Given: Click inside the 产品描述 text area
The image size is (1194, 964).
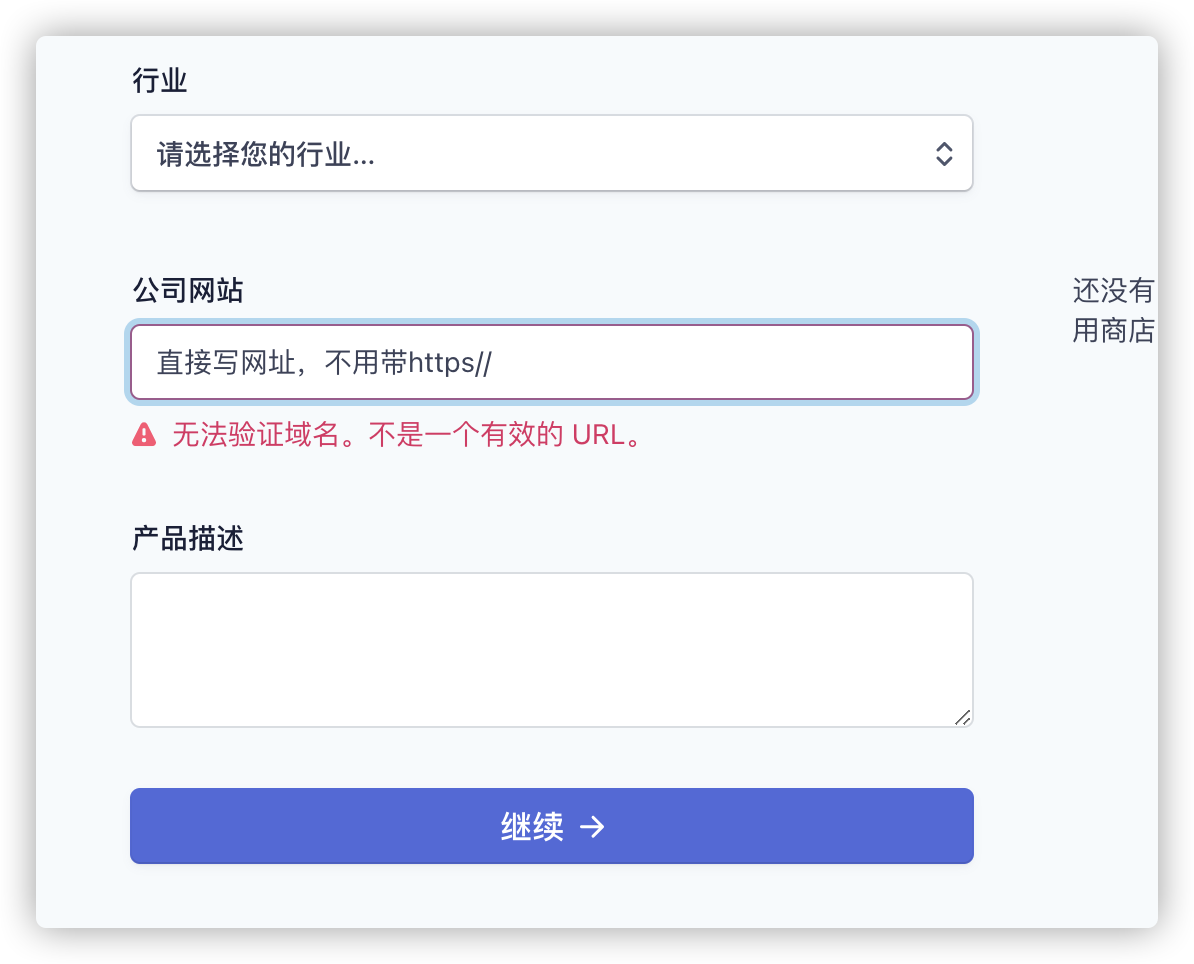Looking at the screenshot, I should [551, 648].
